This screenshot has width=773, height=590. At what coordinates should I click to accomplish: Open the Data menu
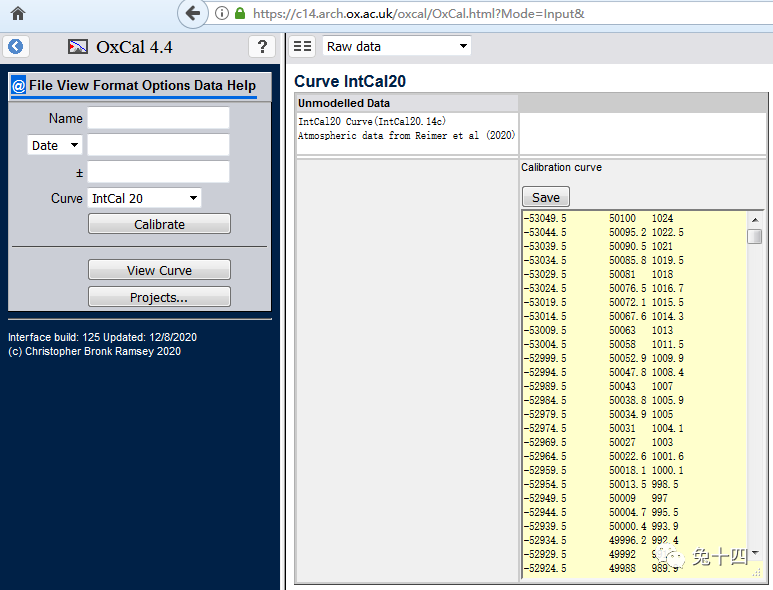(x=208, y=85)
